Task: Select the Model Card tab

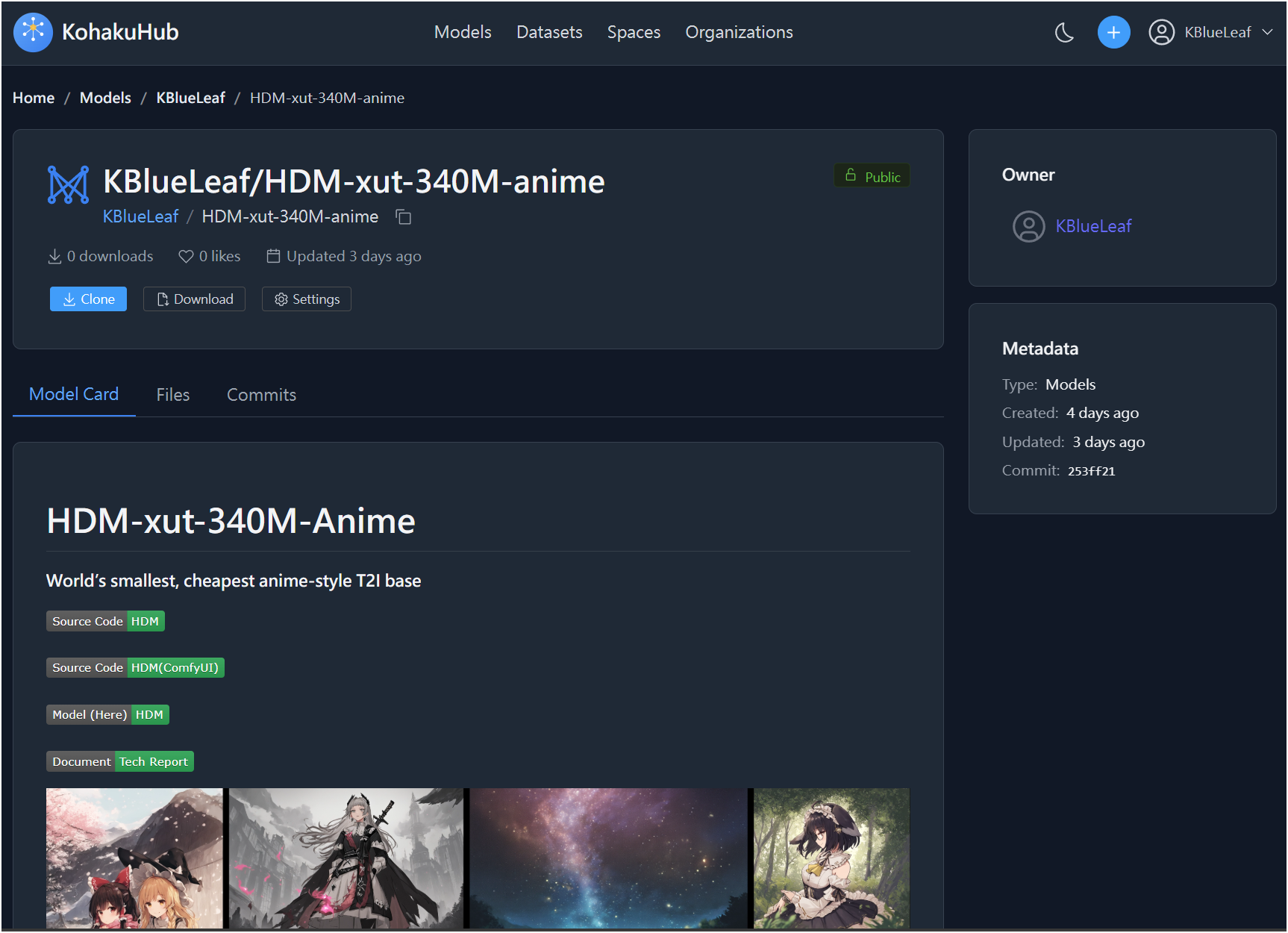Action: 74,394
